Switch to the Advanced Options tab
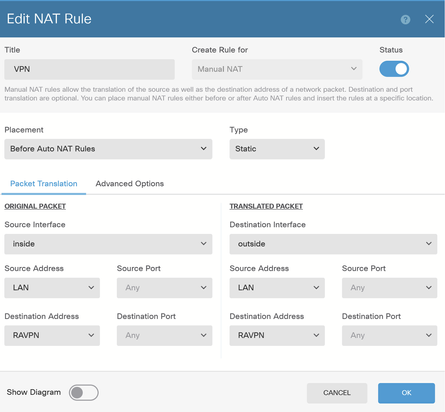 point(130,184)
